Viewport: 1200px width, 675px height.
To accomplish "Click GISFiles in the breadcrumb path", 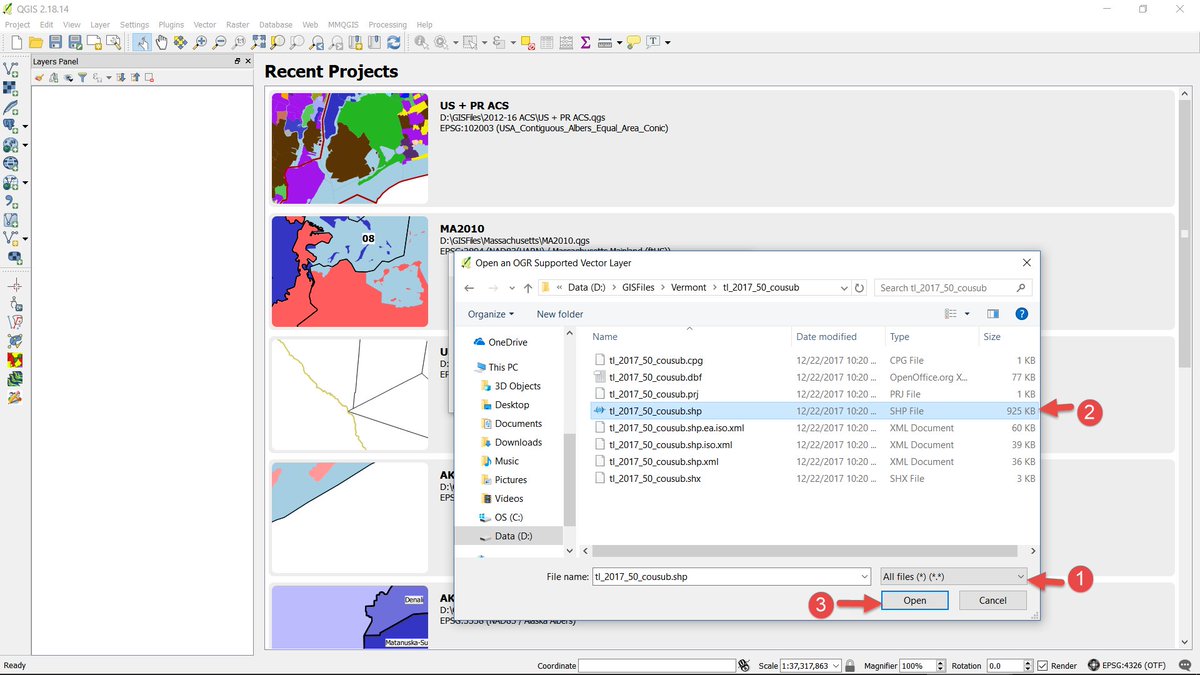I will 636,288.
